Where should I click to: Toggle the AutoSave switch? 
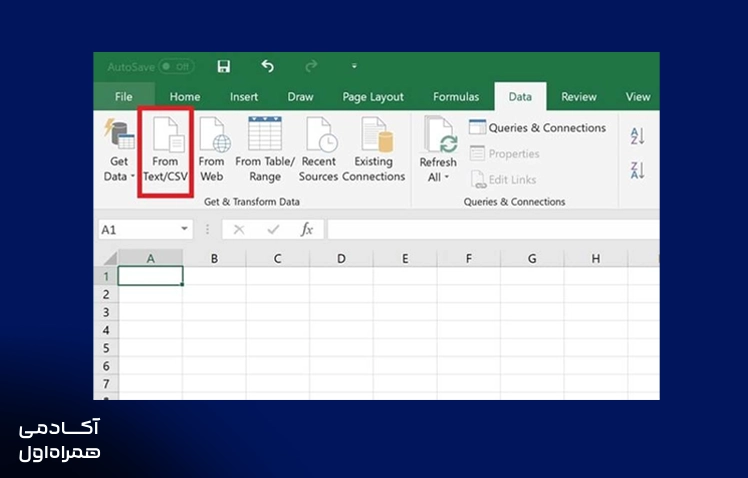176,66
